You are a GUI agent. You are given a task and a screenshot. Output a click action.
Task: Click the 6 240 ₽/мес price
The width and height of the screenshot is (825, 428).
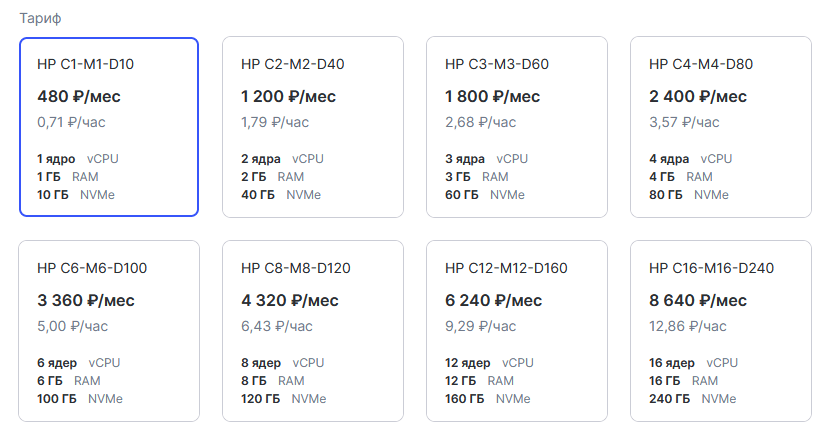pyautogui.click(x=494, y=300)
